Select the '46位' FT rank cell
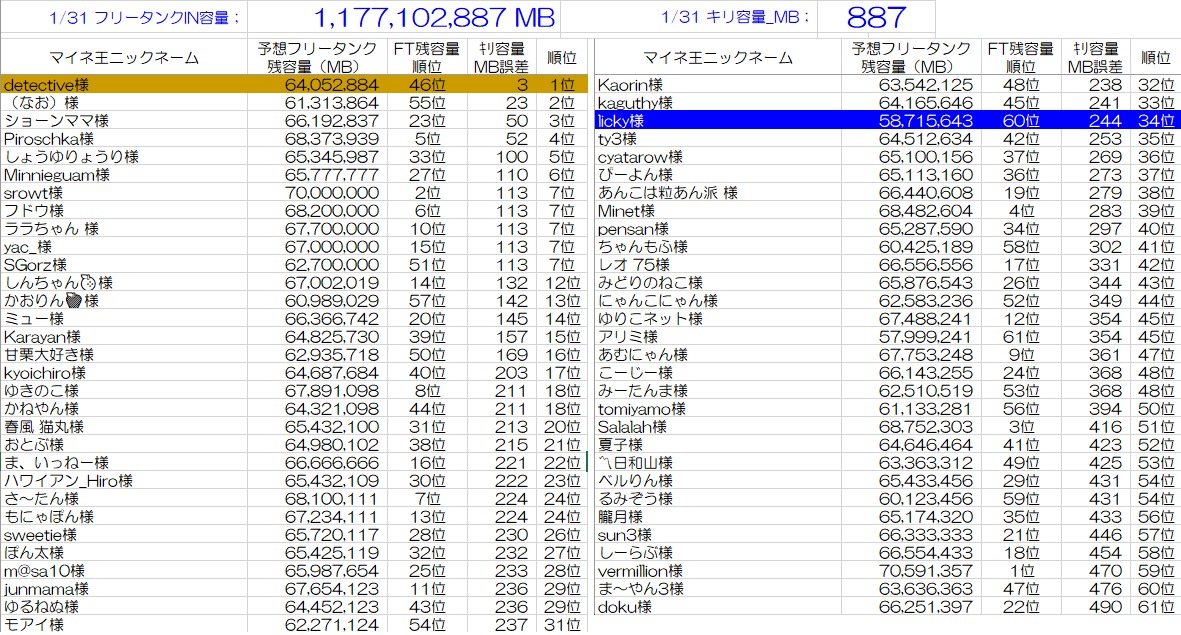The width and height of the screenshot is (1181, 635). (x=427, y=84)
